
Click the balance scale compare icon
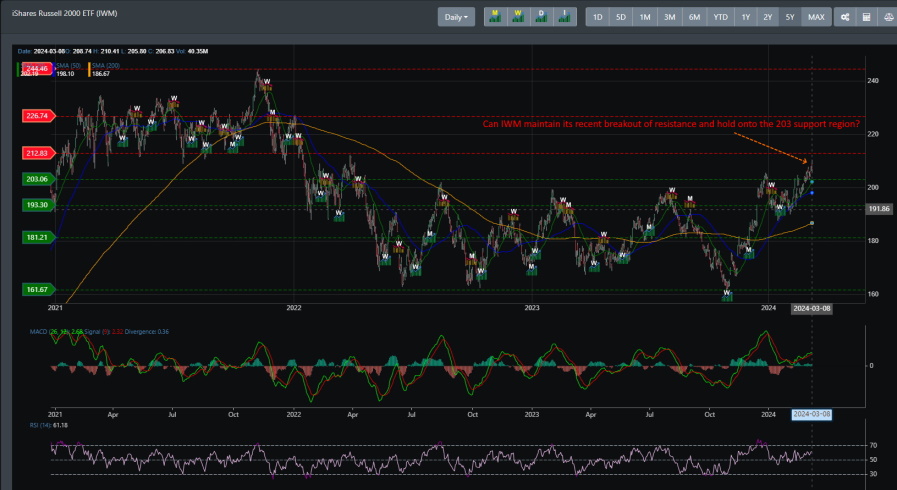click(888, 17)
